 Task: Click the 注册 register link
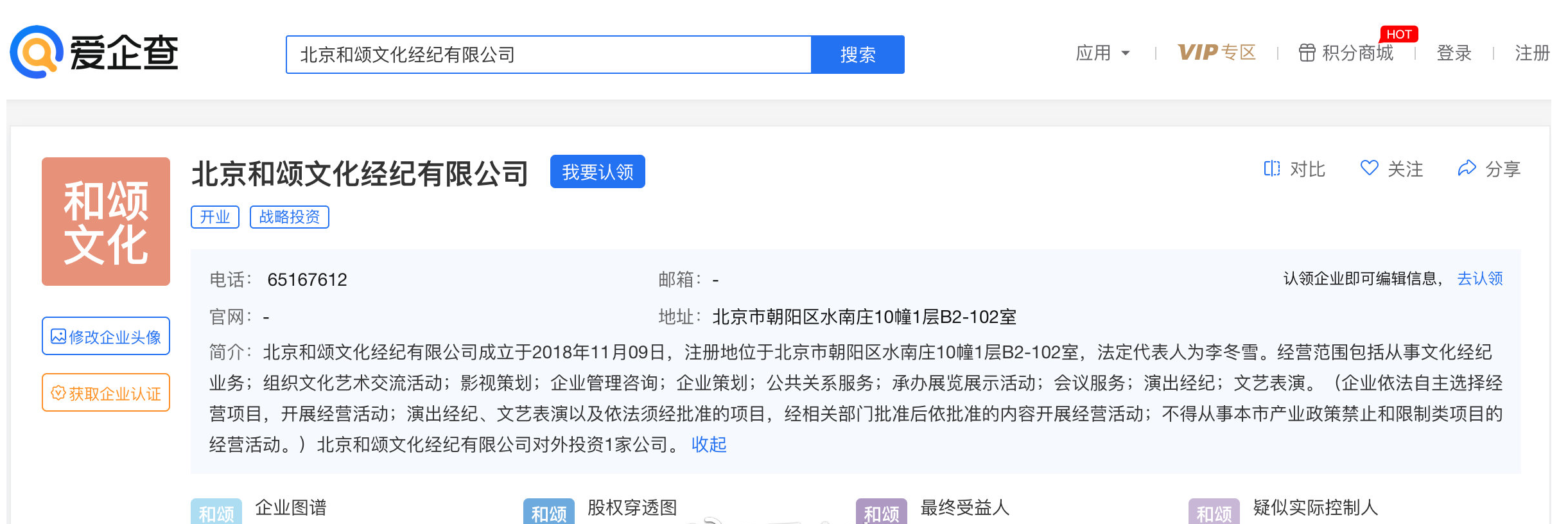[1532, 53]
